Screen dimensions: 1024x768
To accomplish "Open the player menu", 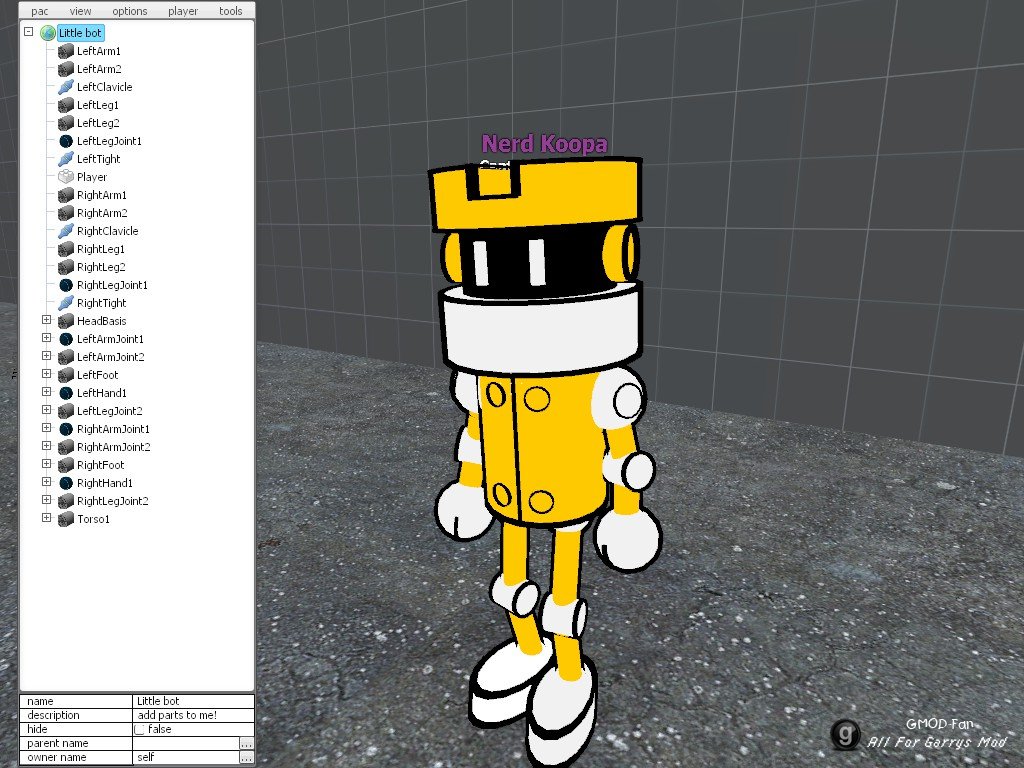I will [183, 11].
